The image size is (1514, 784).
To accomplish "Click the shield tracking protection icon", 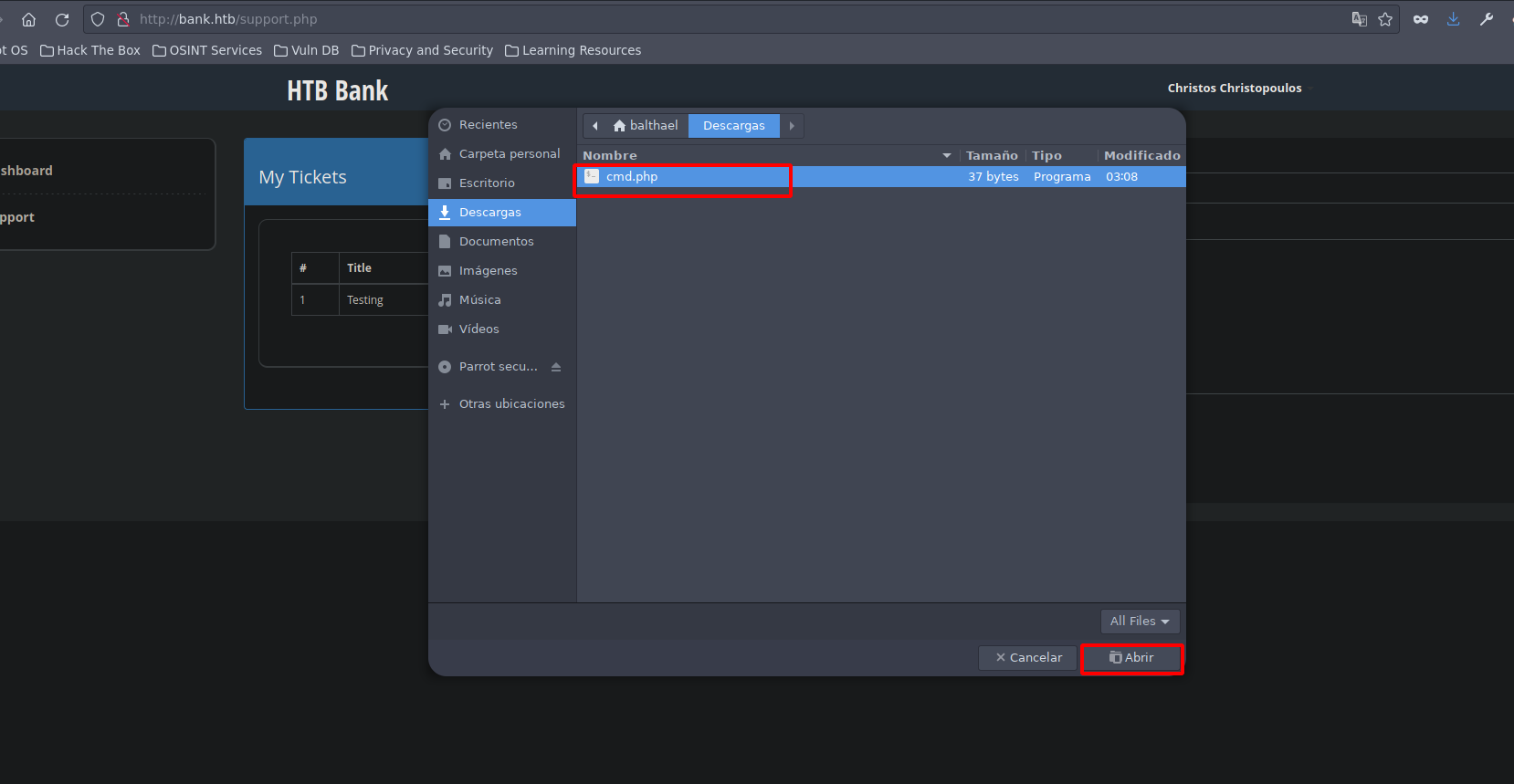I will [x=98, y=19].
